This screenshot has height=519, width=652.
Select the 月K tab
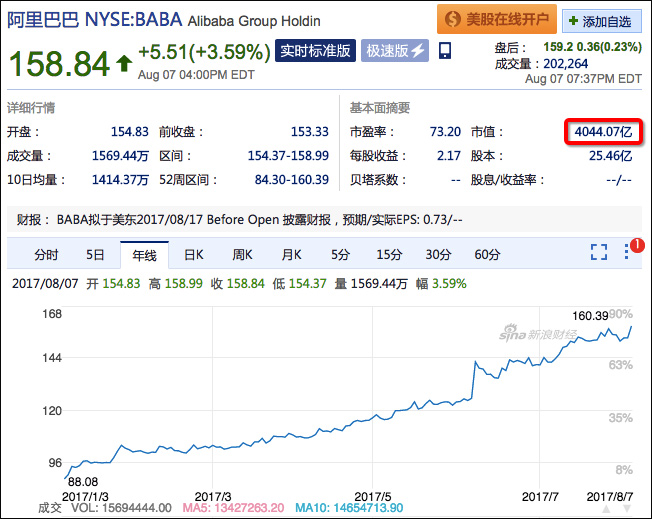tap(291, 254)
